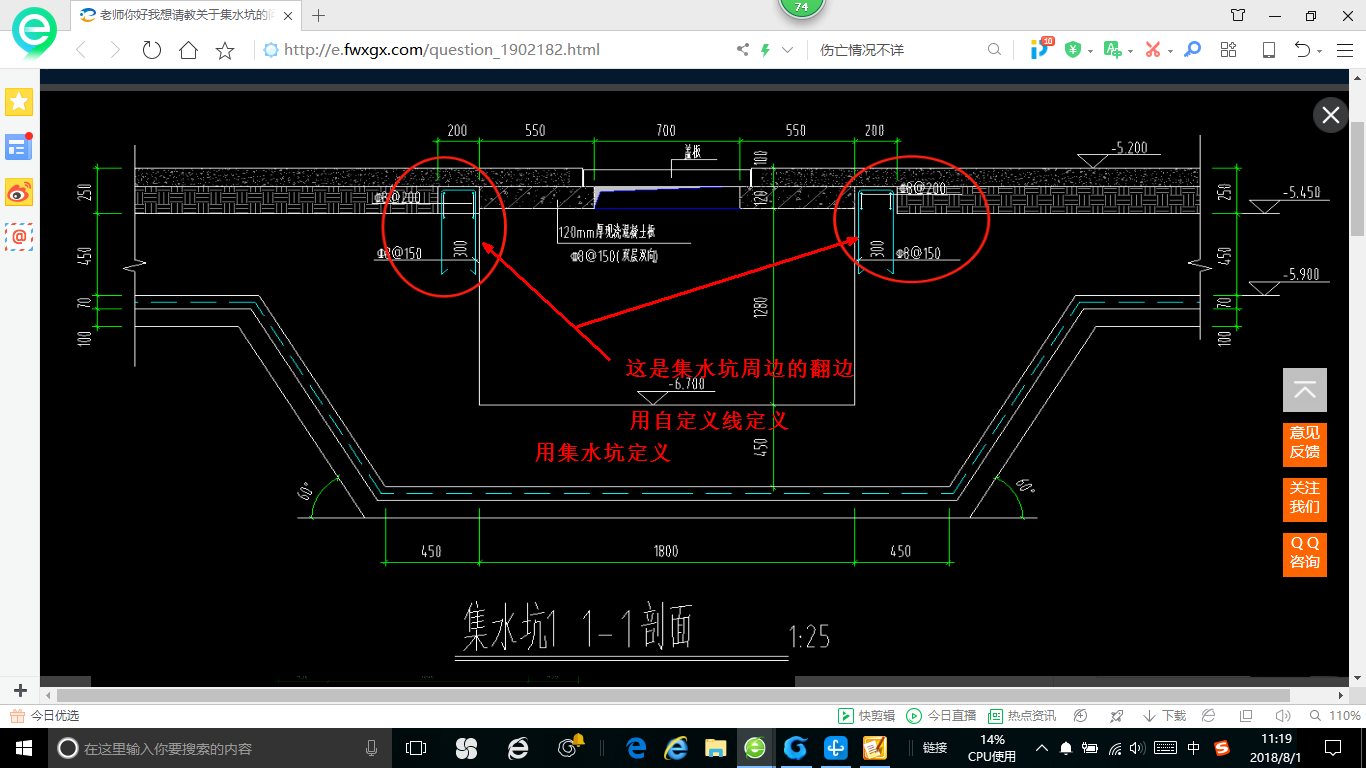
Task: Open the extension with the red 10 badge
Action: tap(1041, 49)
